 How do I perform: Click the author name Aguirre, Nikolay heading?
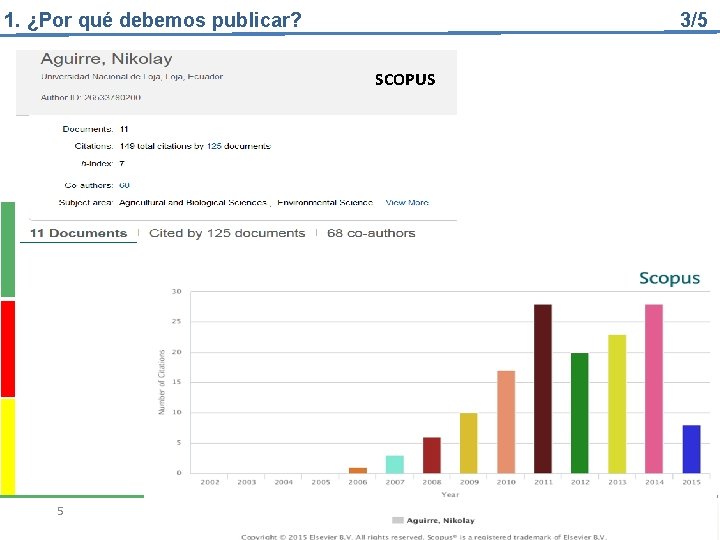pyautogui.click(x=107, y=59)
